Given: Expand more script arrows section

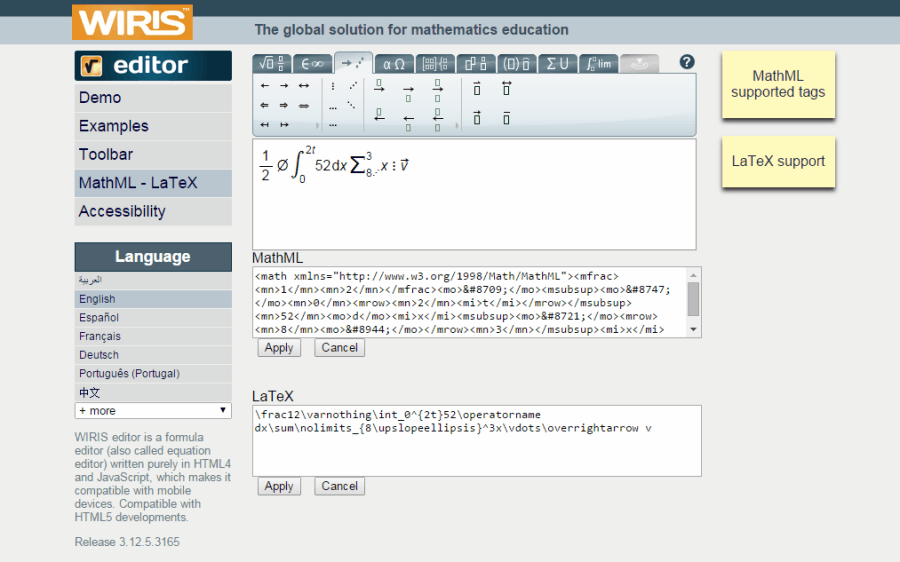Looking at the screenshot, I should 457,125.
